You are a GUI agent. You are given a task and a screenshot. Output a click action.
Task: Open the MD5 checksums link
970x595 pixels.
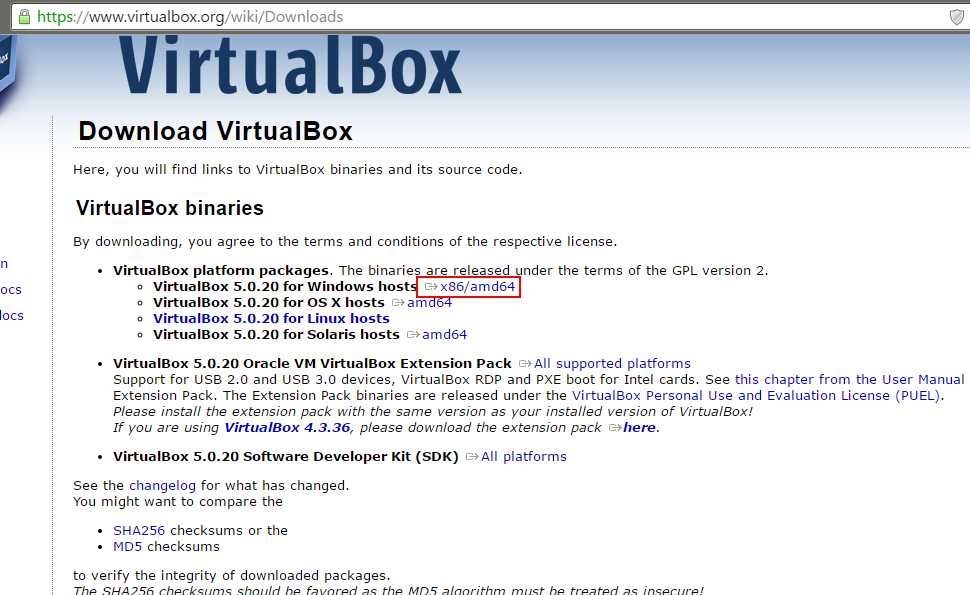(127, 547)
